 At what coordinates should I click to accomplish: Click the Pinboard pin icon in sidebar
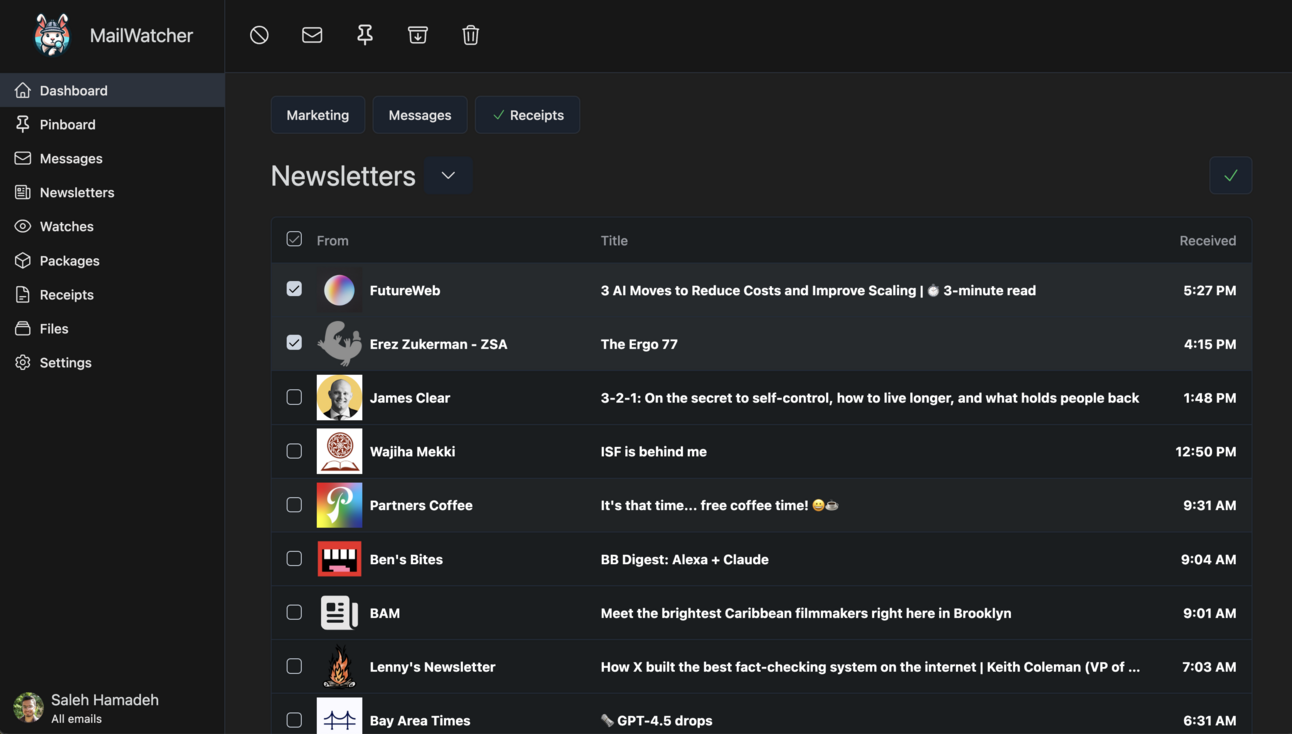coord(23,124)
